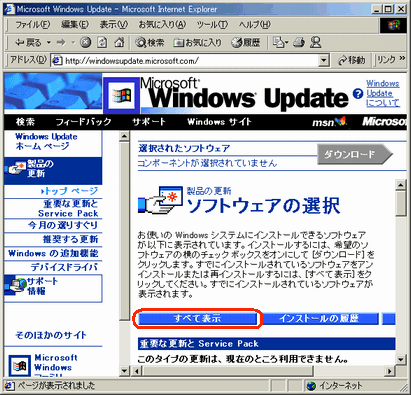The width and height of the screenshot is (411, 395).
Task: Click the Windows logo beside Windows Update title
Action: coord(121,95)
